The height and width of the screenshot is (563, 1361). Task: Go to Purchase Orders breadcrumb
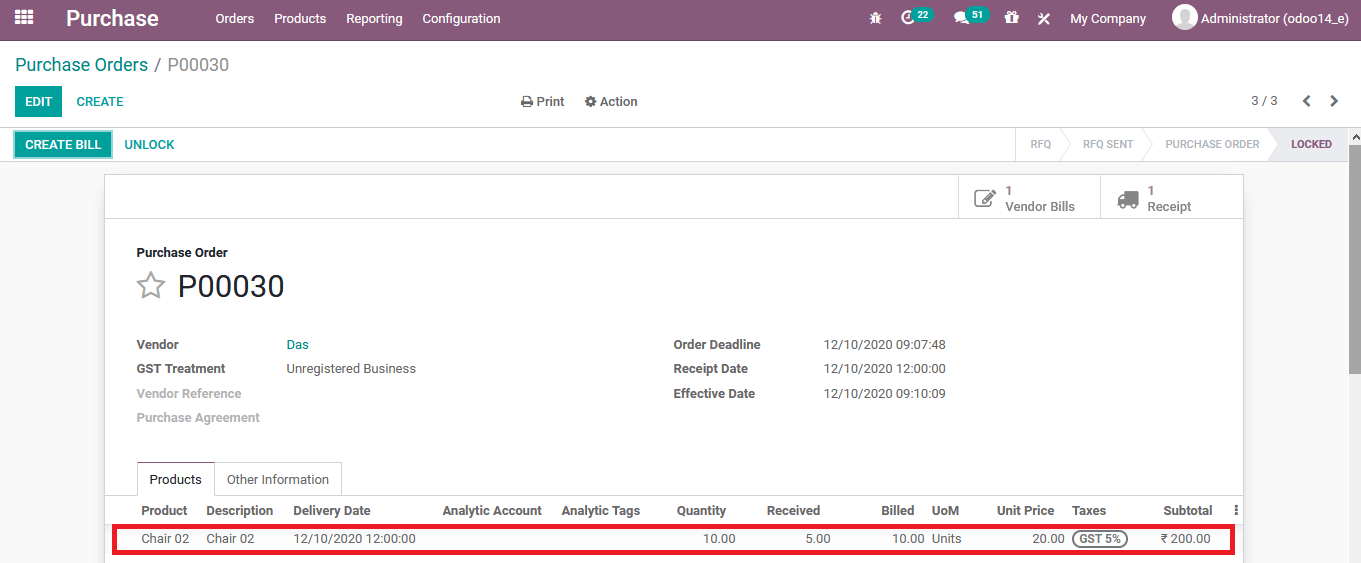[81, 65]
